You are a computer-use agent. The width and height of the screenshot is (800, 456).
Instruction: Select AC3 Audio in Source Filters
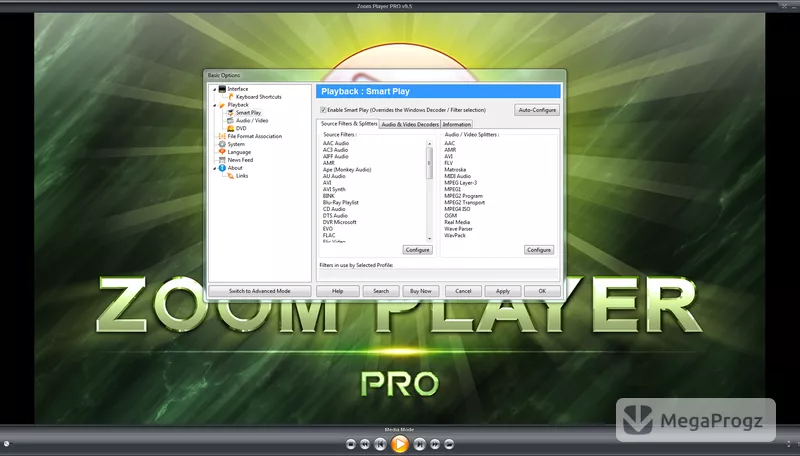click(x=335, y=150)
